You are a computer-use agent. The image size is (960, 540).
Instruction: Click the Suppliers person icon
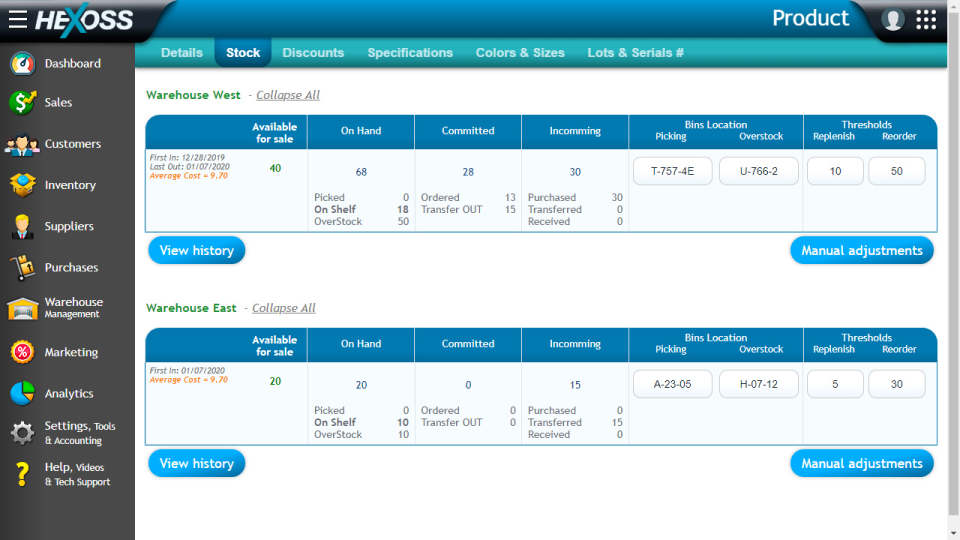tap(23, 227)
